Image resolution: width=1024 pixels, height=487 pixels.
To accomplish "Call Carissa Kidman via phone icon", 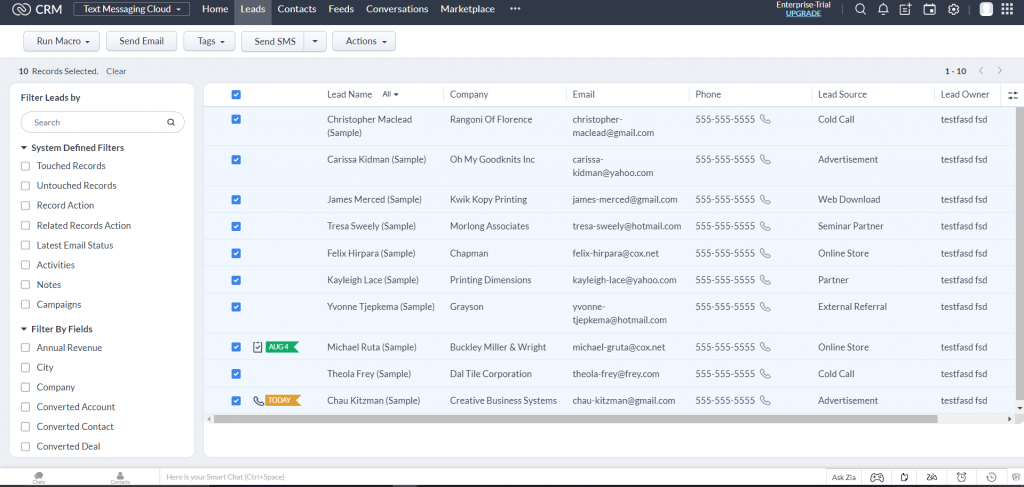I will pyautogui.click(x=765, y=159).
